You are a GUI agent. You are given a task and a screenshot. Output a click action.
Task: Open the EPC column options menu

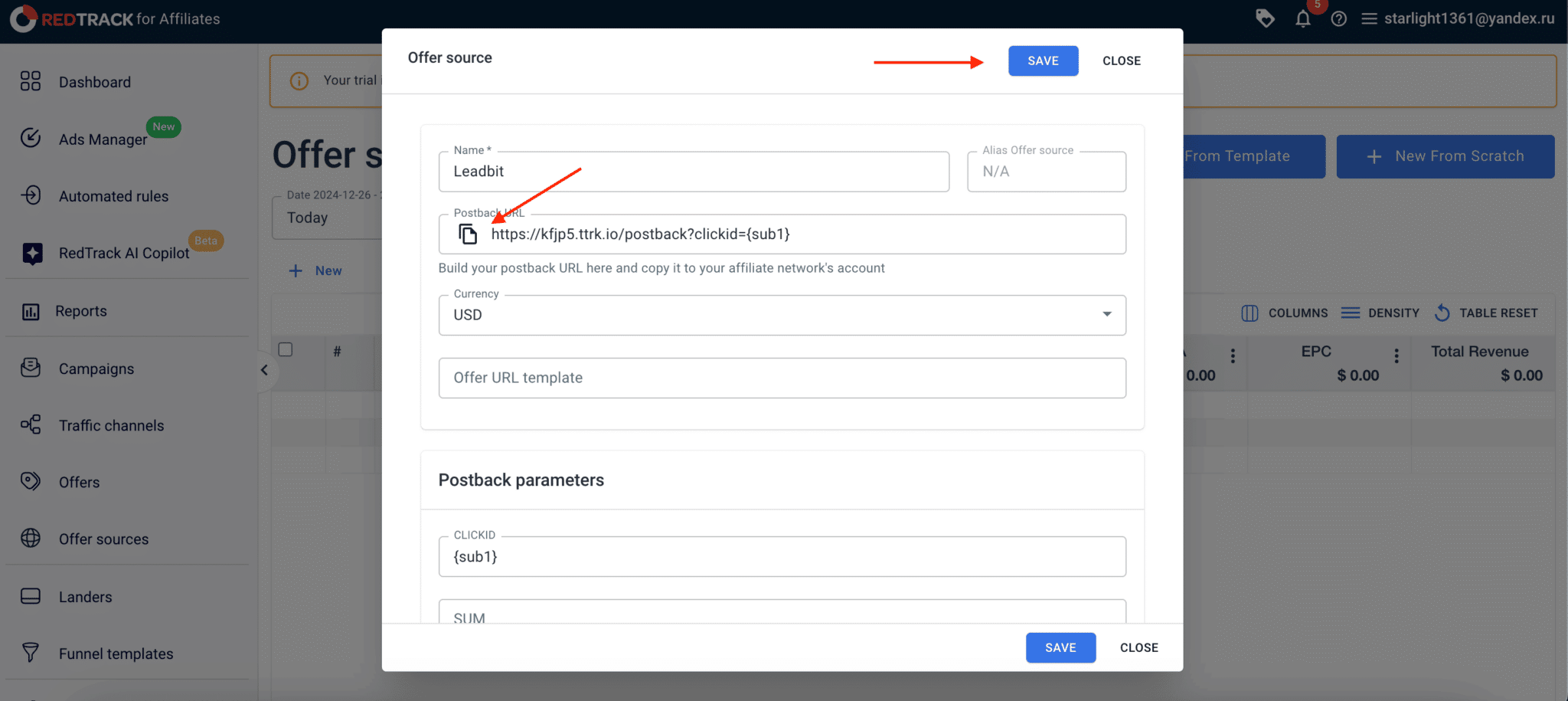pos(1396,355)
